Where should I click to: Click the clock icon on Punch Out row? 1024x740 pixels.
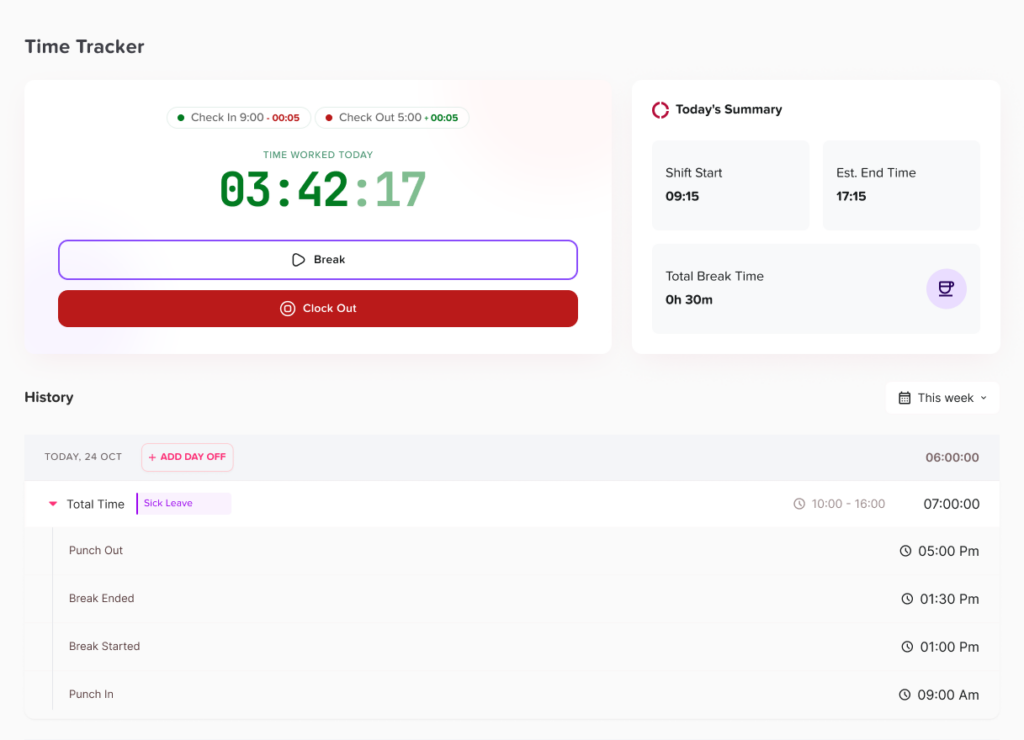[905, 551]
